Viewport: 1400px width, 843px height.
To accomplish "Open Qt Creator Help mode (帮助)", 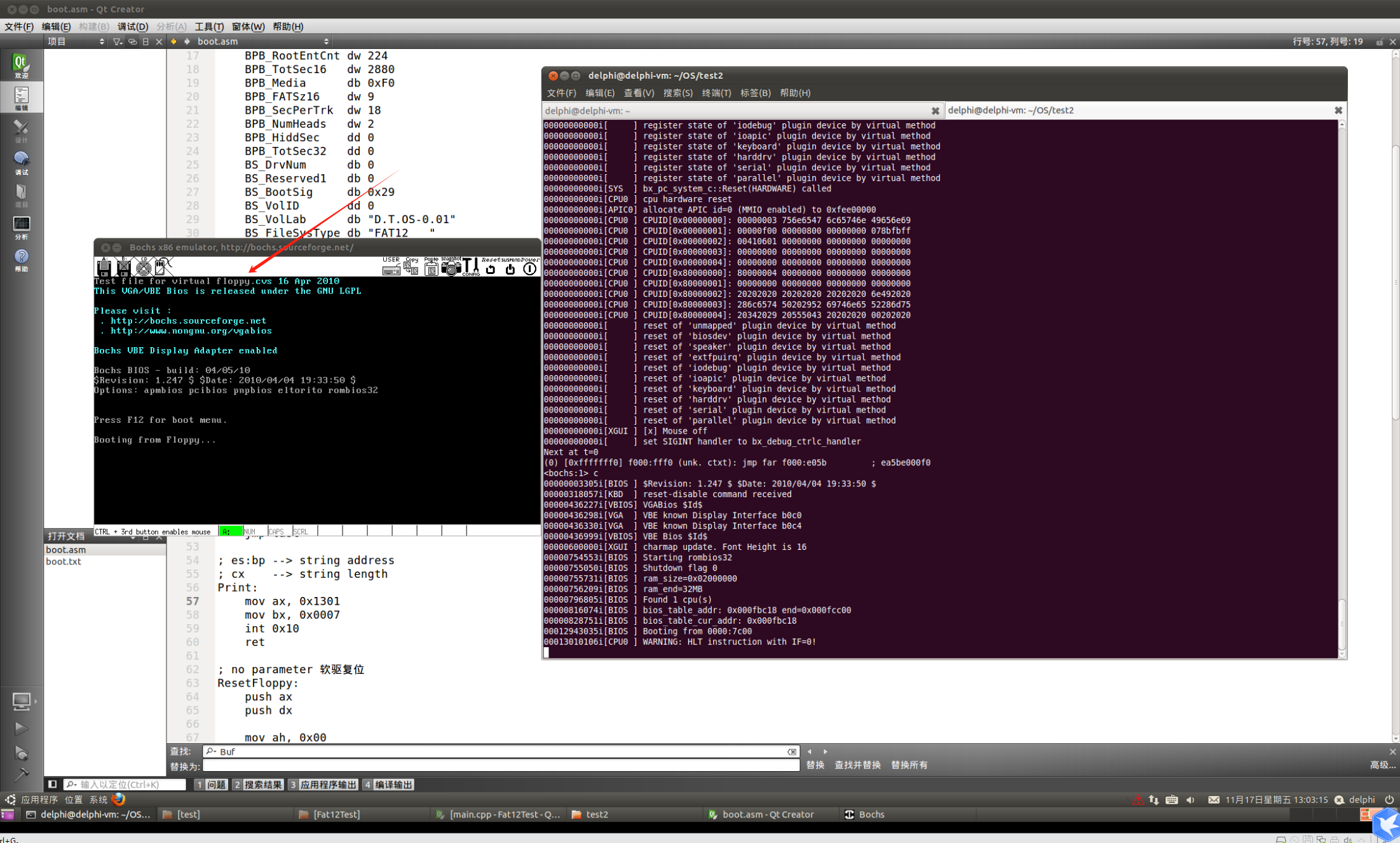I will 21,259.
